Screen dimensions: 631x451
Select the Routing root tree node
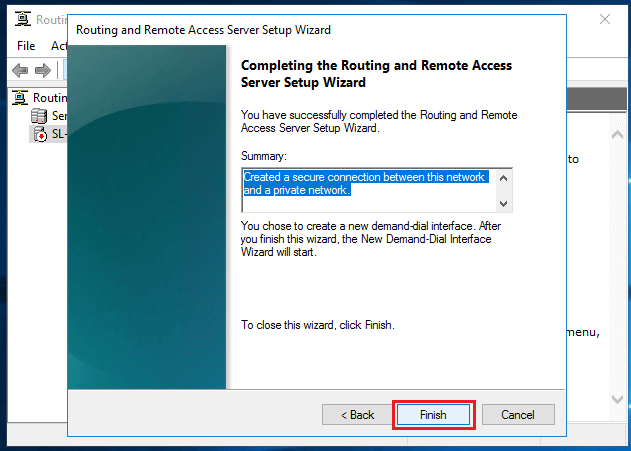39,97
